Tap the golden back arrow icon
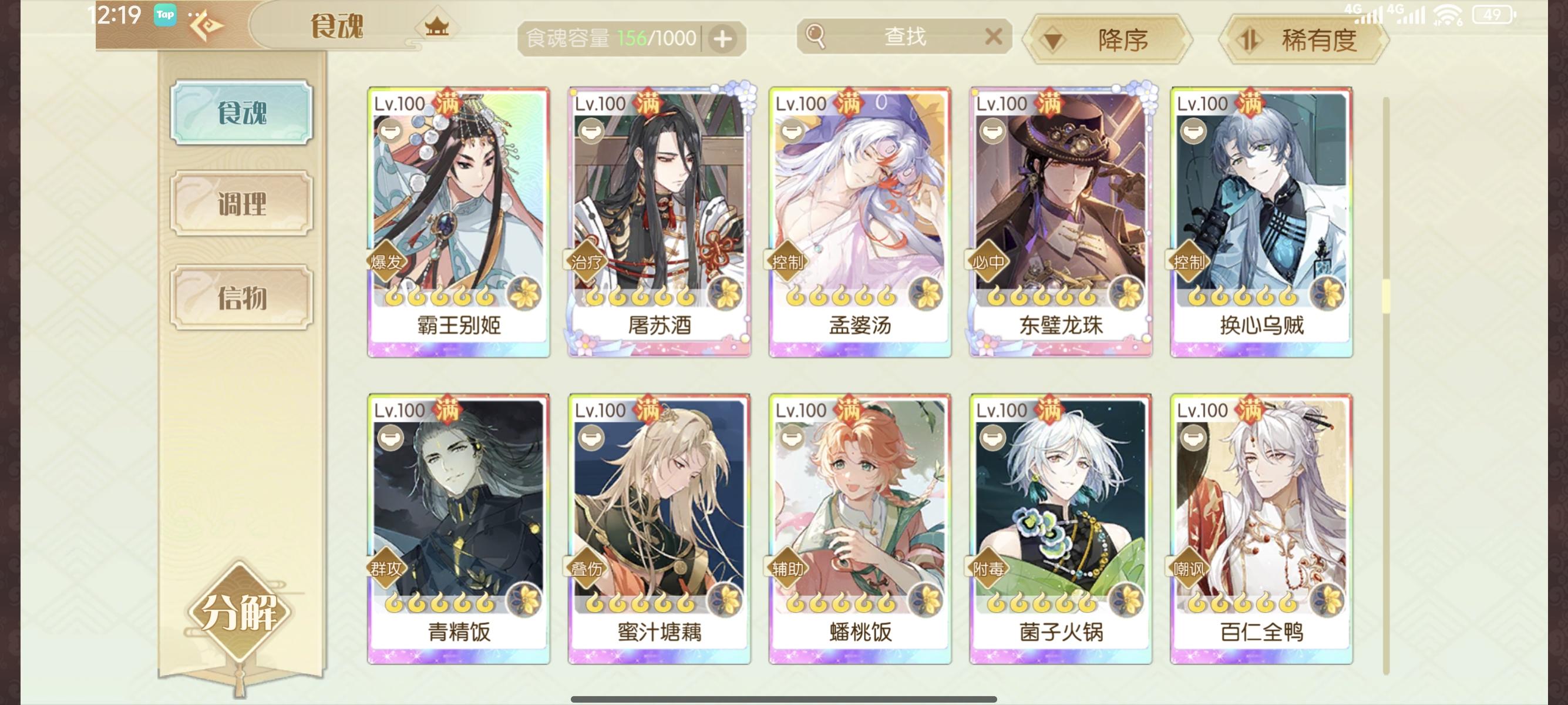Image resolution: width=1568 pixels, height=705 pixels. [206, 27]
